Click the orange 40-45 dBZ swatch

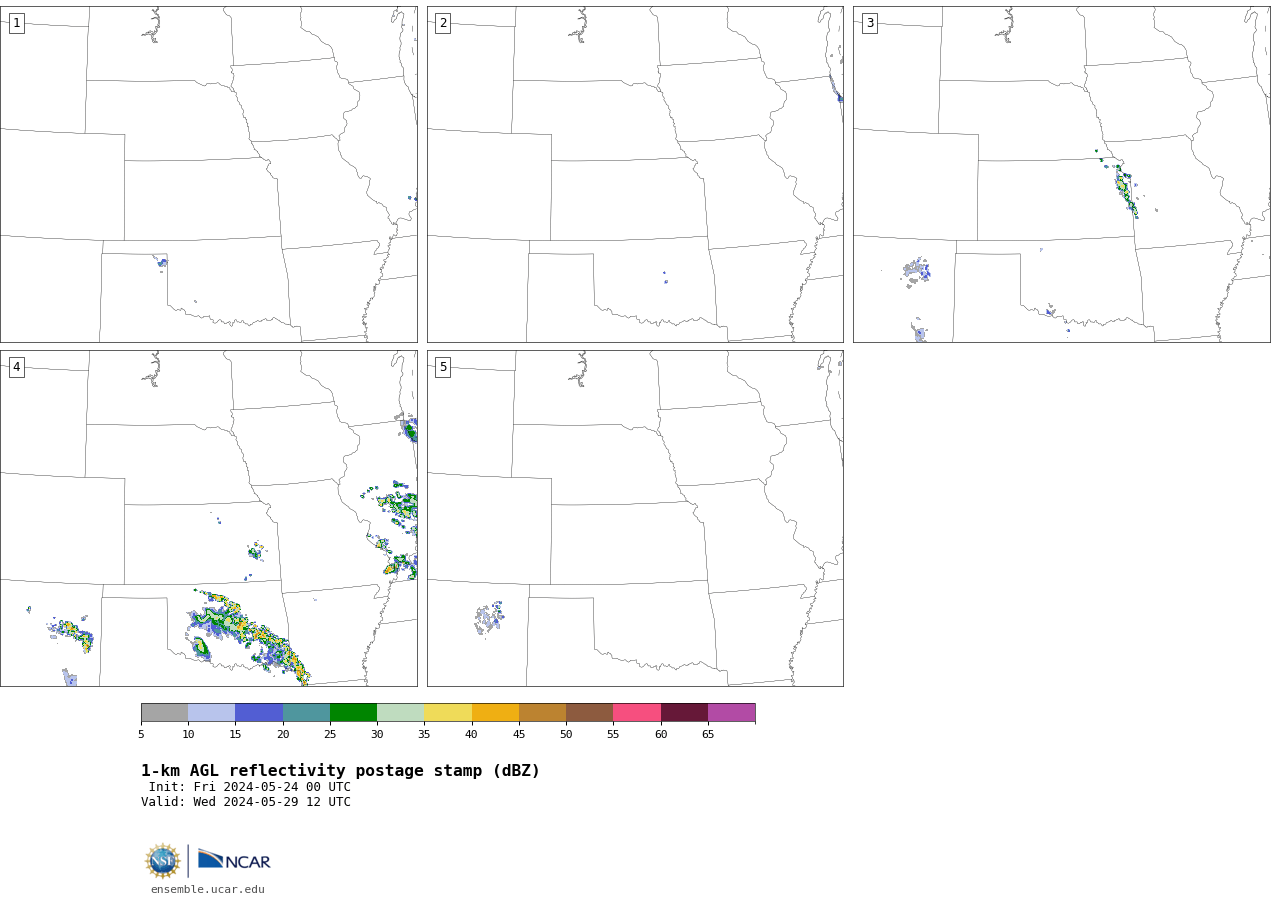pos(495,712)
